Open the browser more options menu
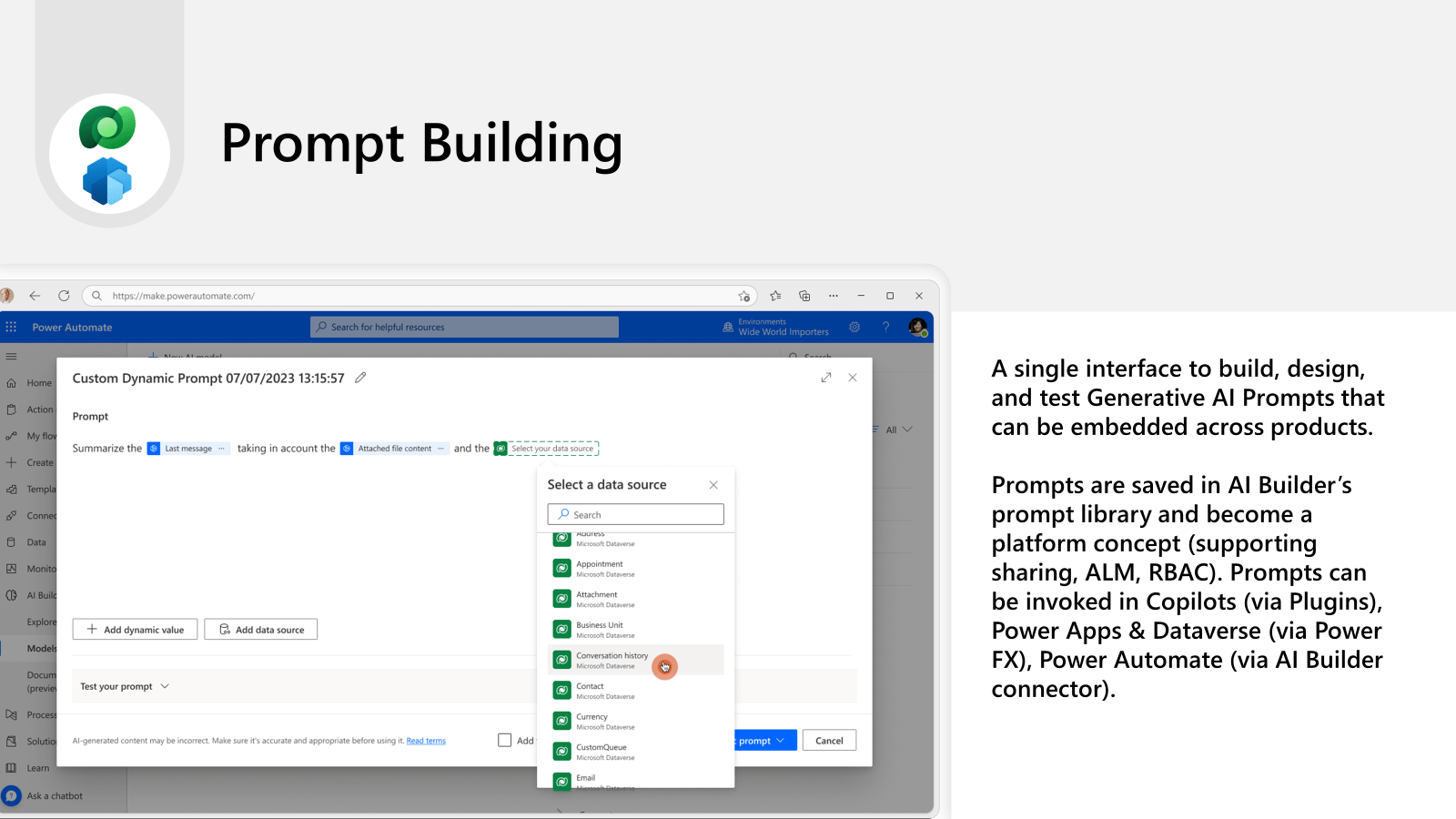Viewport: 1456px width, 819px height. (834, 296)
